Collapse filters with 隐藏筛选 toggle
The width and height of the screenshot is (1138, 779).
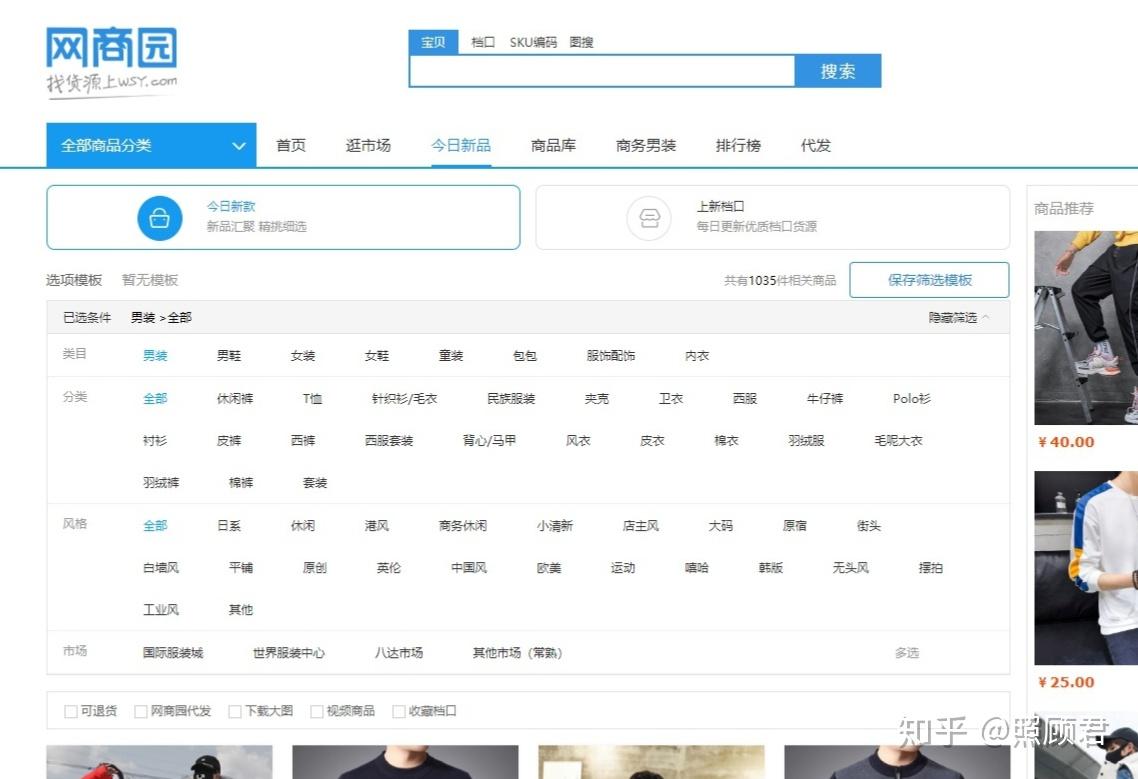pos(958,317)
